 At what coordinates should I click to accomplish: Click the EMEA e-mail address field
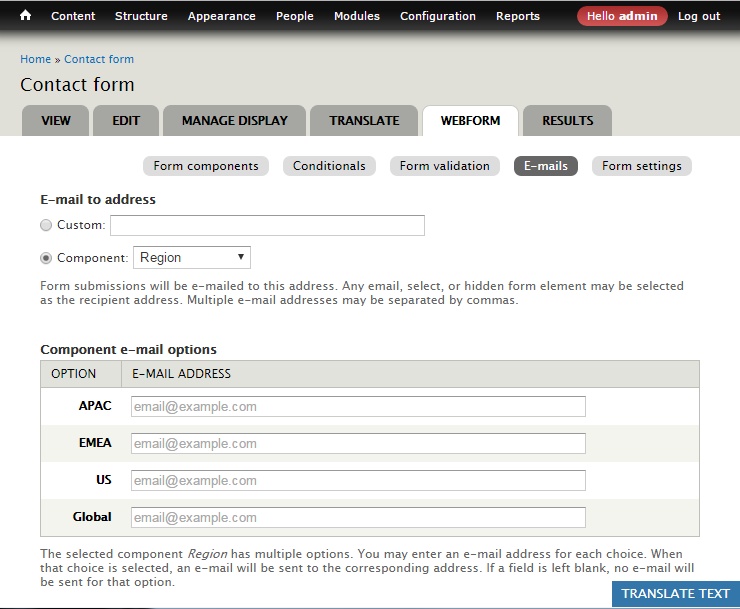tap(358, 443)
